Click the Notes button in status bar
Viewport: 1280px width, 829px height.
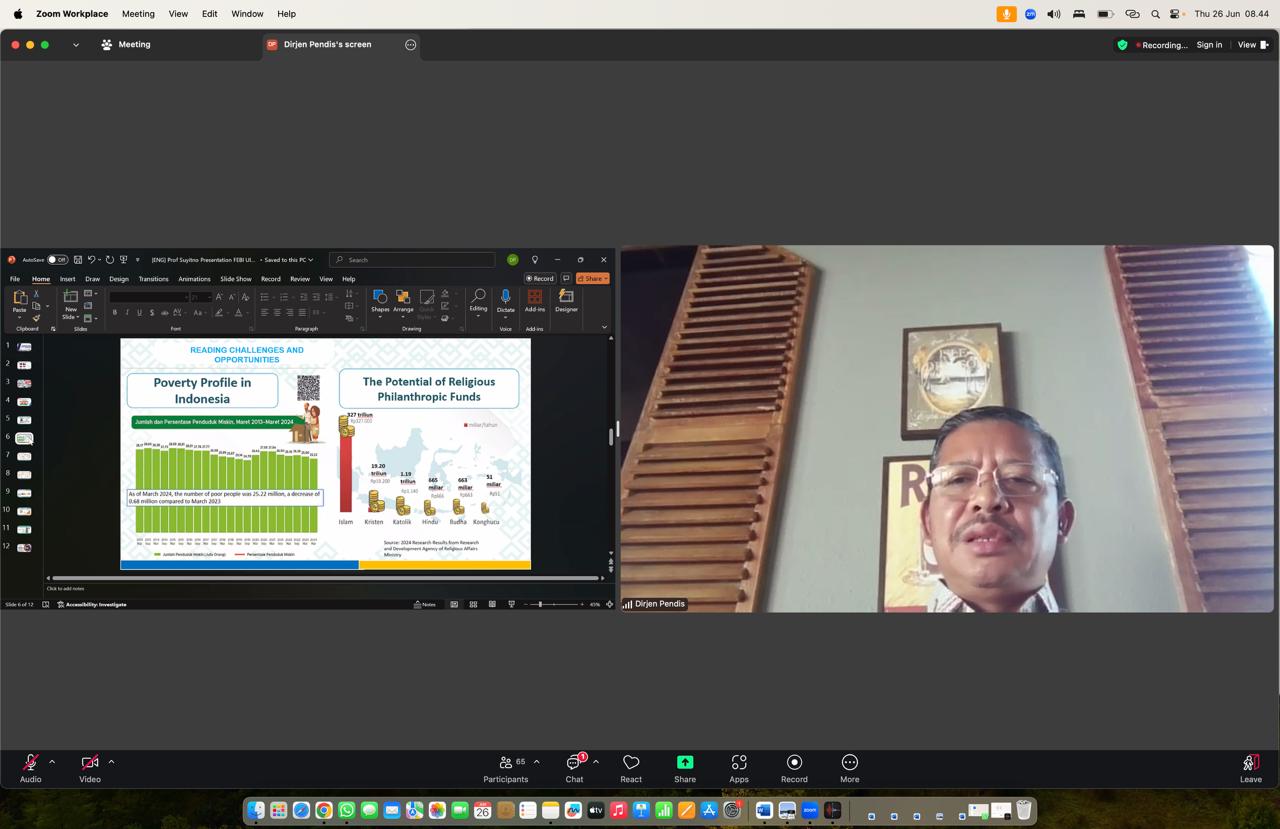tap(425, 604)
